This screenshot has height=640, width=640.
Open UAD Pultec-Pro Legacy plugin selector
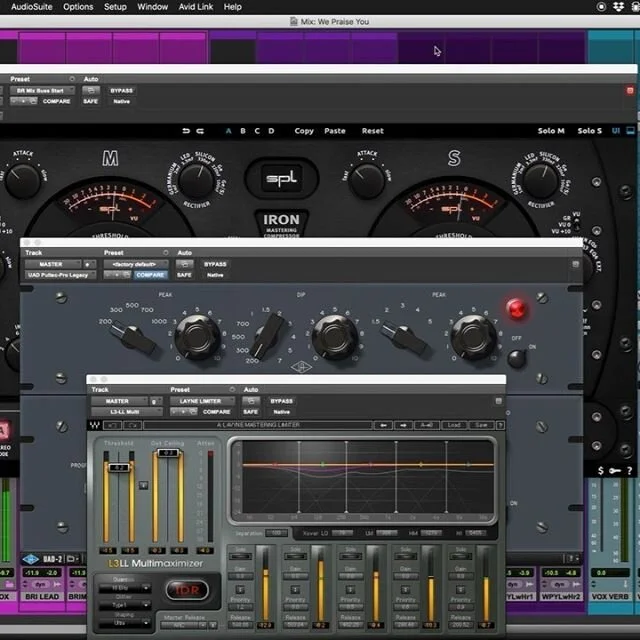pos(60,275)
